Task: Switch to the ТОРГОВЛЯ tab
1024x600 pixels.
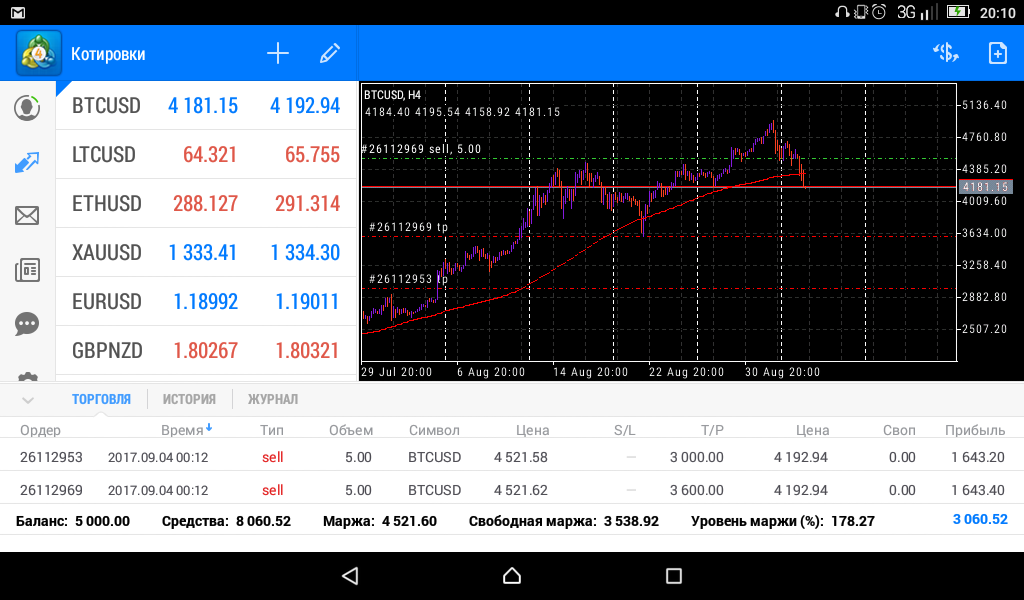Action: pos(101,399)
